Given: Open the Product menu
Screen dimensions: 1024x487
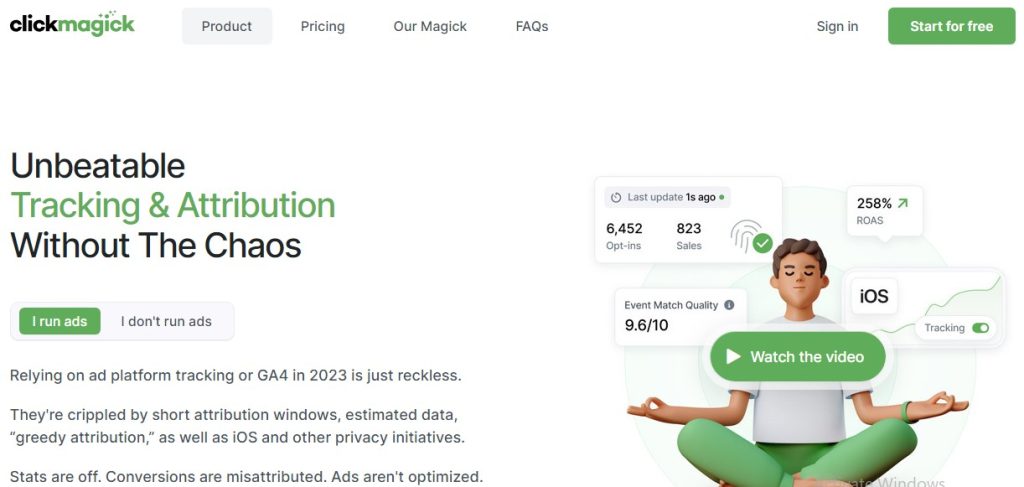Looking at the screenshot, I should [x=227, y=26].
